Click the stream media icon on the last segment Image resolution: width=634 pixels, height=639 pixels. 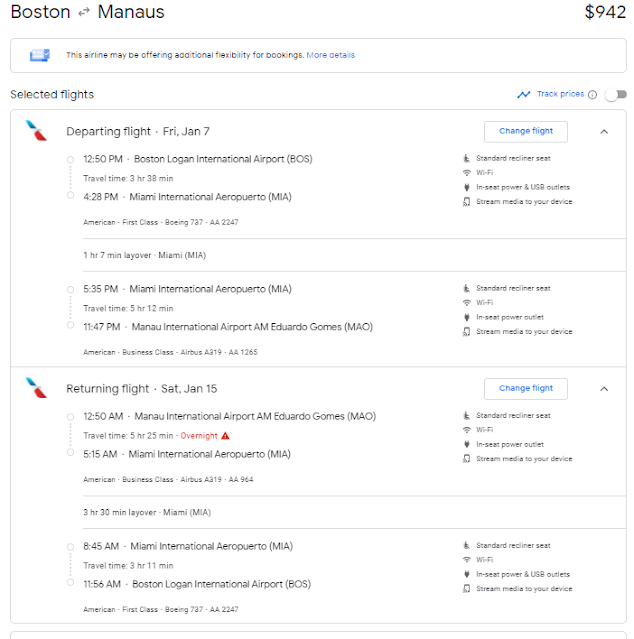click(467, 589)
